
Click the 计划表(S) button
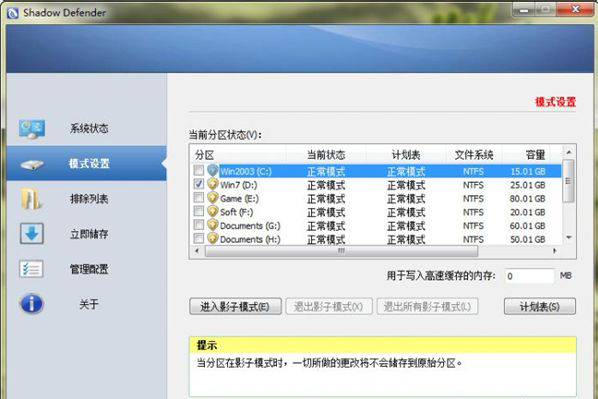click(x=540, y=306)
